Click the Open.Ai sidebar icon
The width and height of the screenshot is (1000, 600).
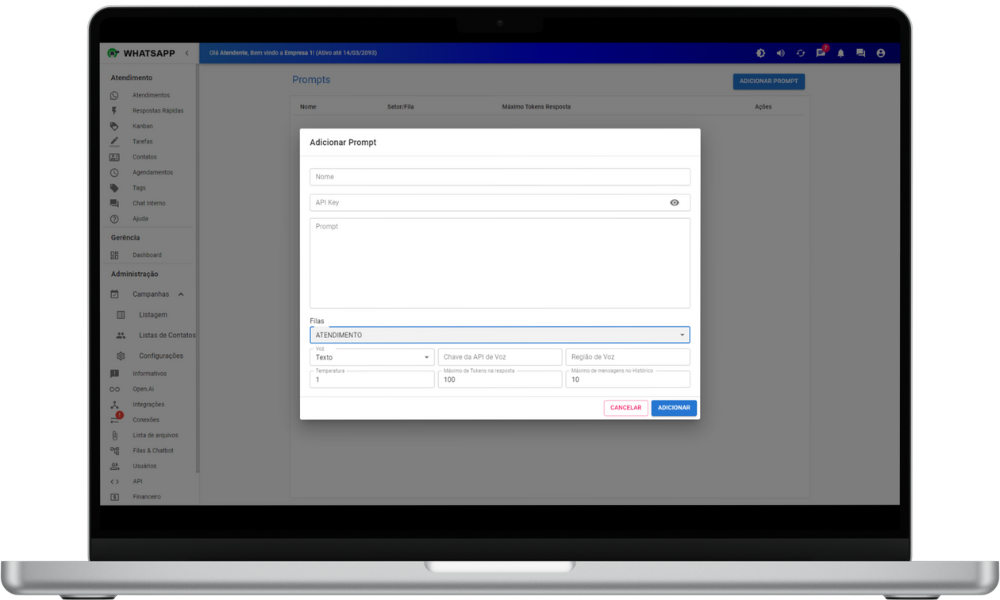coord(115,389)
